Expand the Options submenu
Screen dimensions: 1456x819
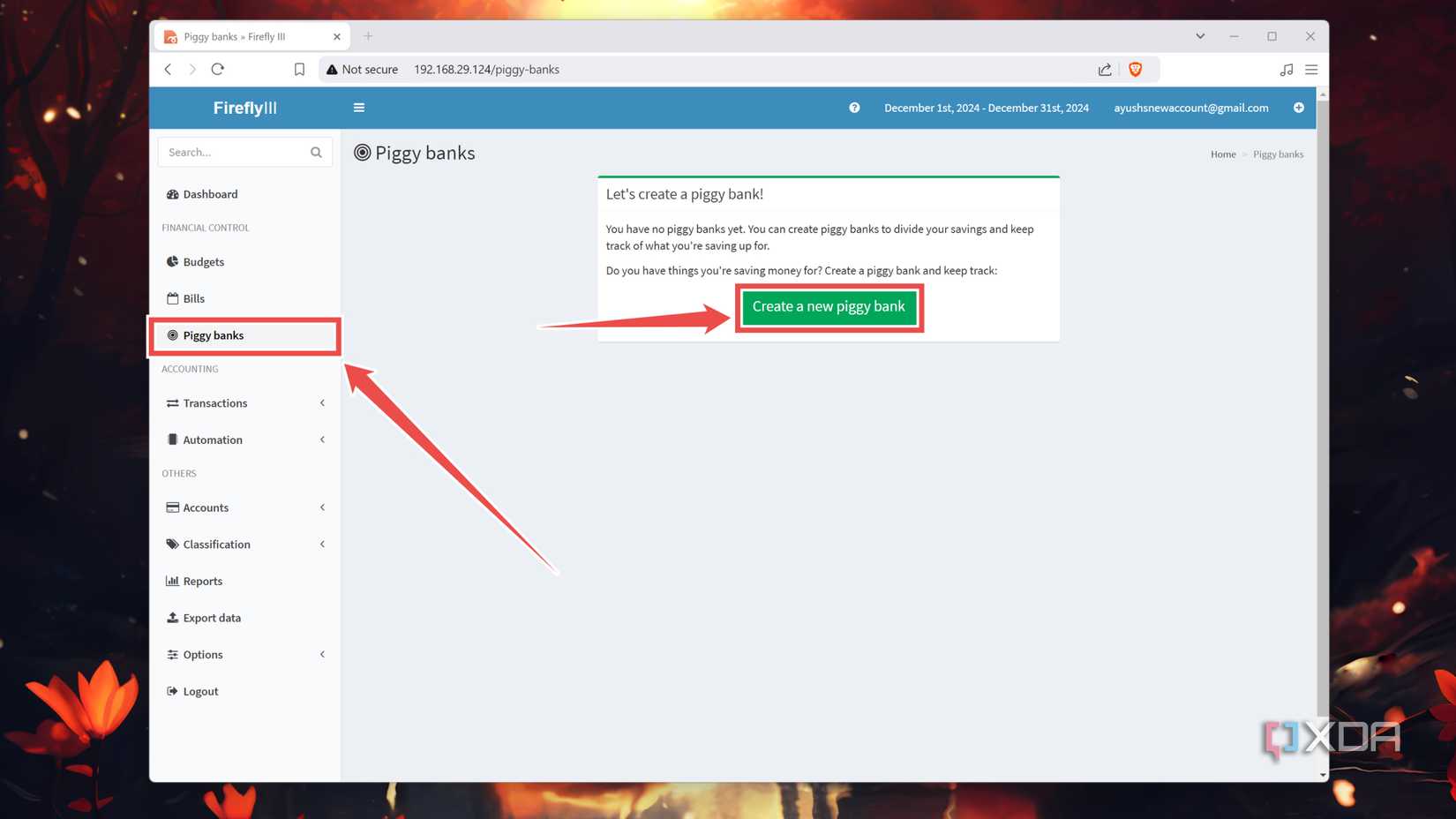tap(244, 655)
